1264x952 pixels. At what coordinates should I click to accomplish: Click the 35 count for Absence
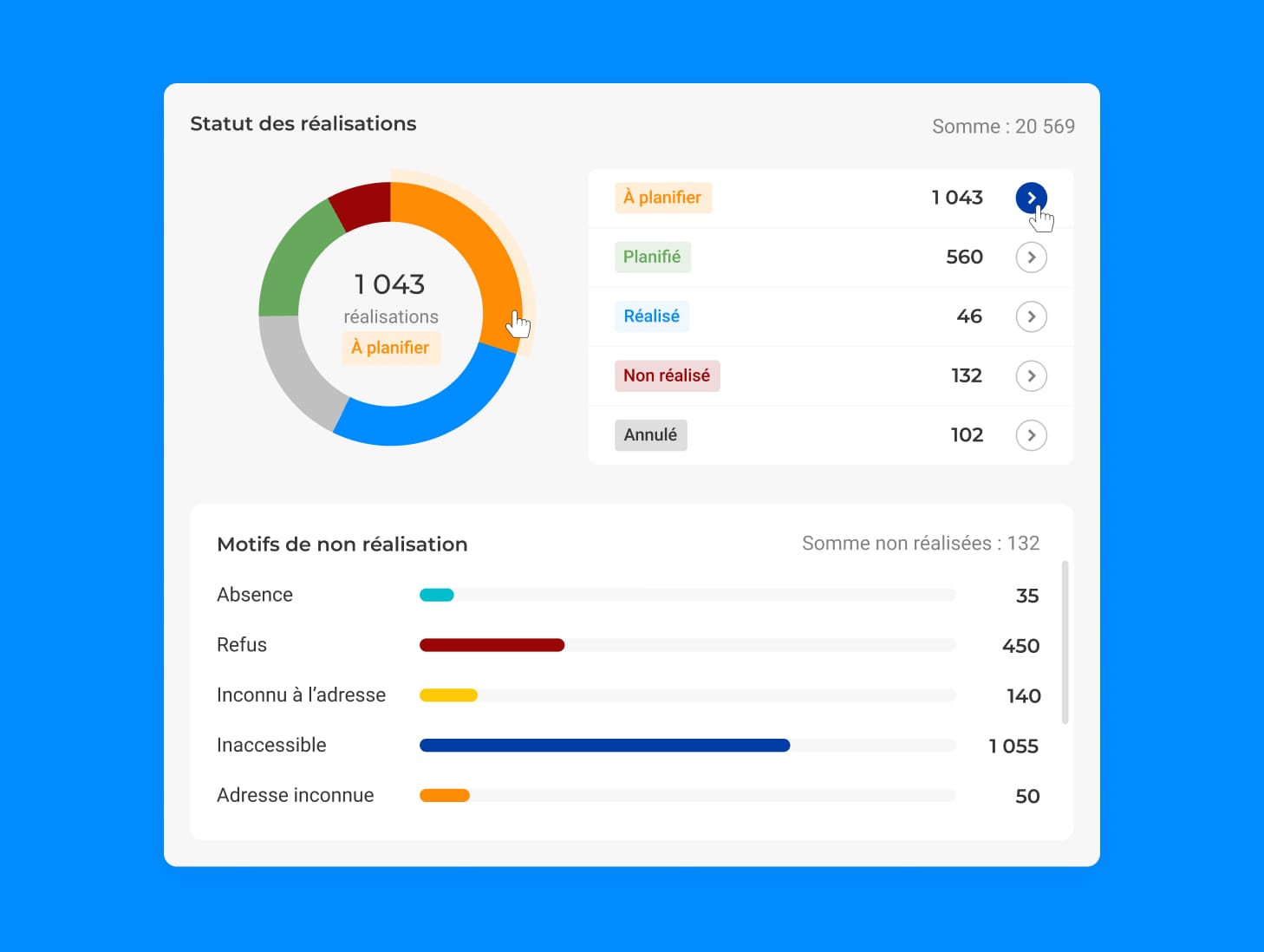click(1027, 596)
